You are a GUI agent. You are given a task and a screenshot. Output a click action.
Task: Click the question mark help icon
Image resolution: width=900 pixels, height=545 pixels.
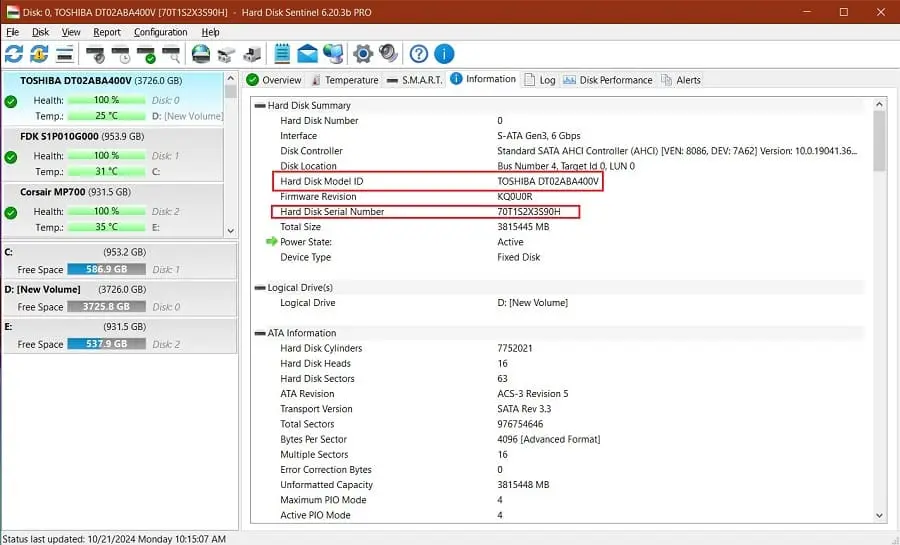(418, 54)
